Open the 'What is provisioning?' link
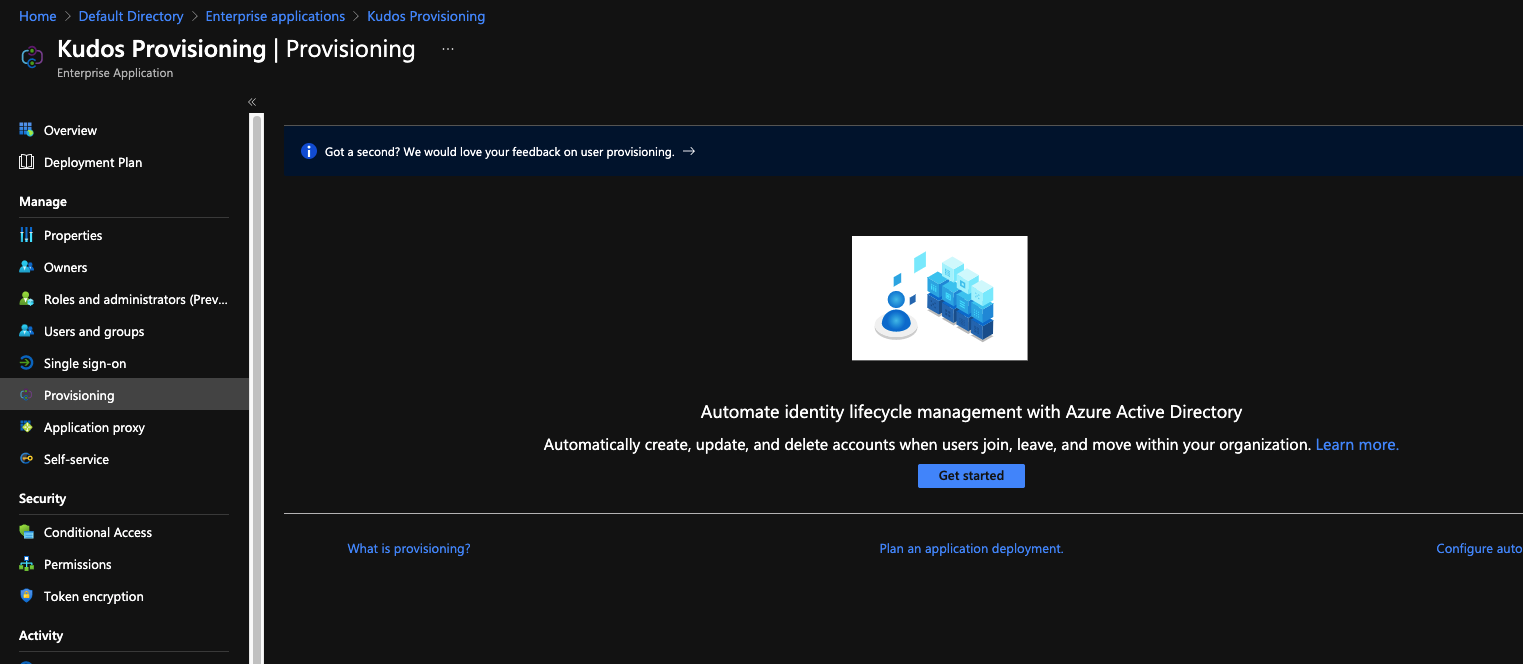The width and height of the screenshot is (1523, 664). click(409, 549)
